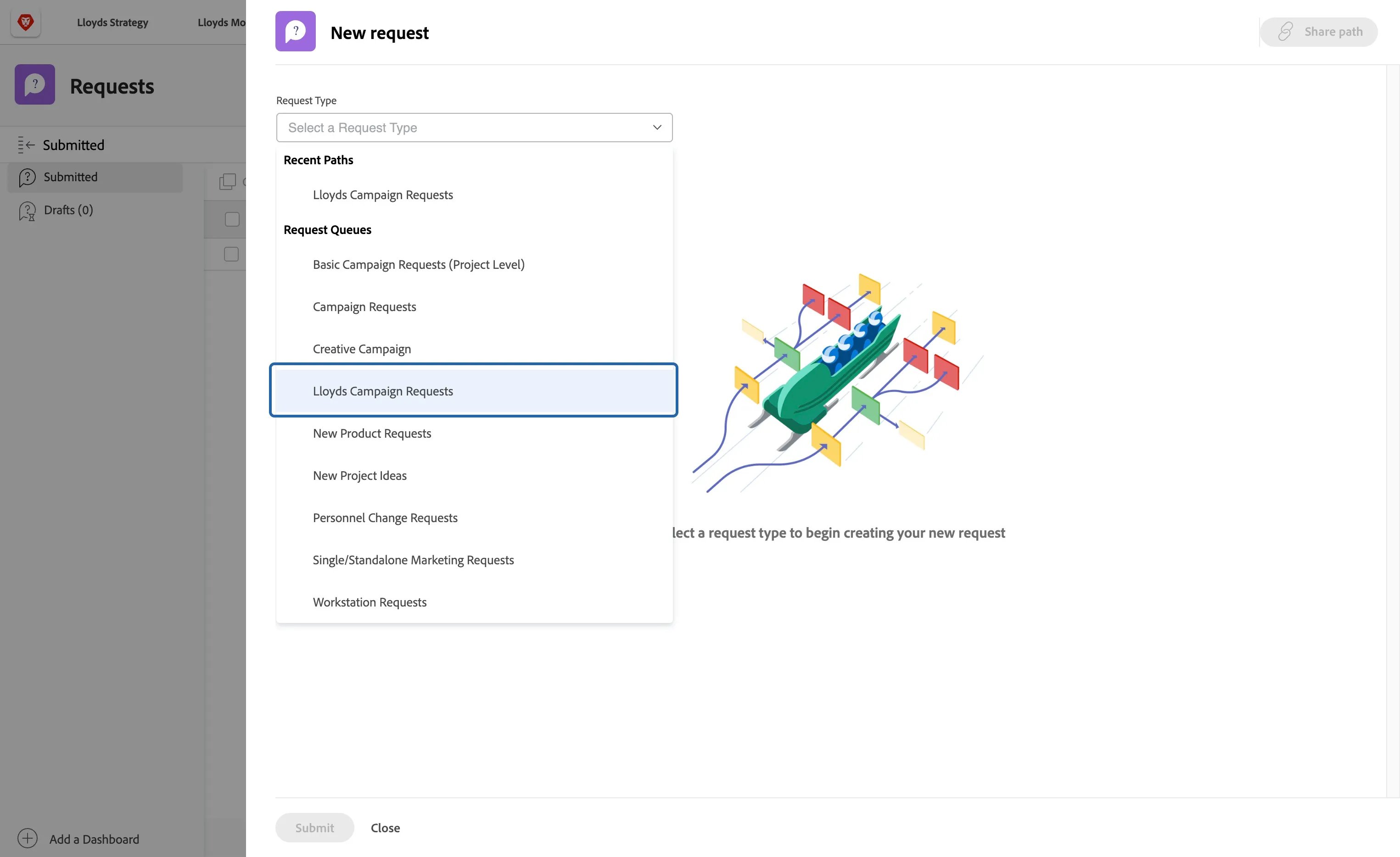Open Drafts (0) in sidebar

[x=68, y=210]
